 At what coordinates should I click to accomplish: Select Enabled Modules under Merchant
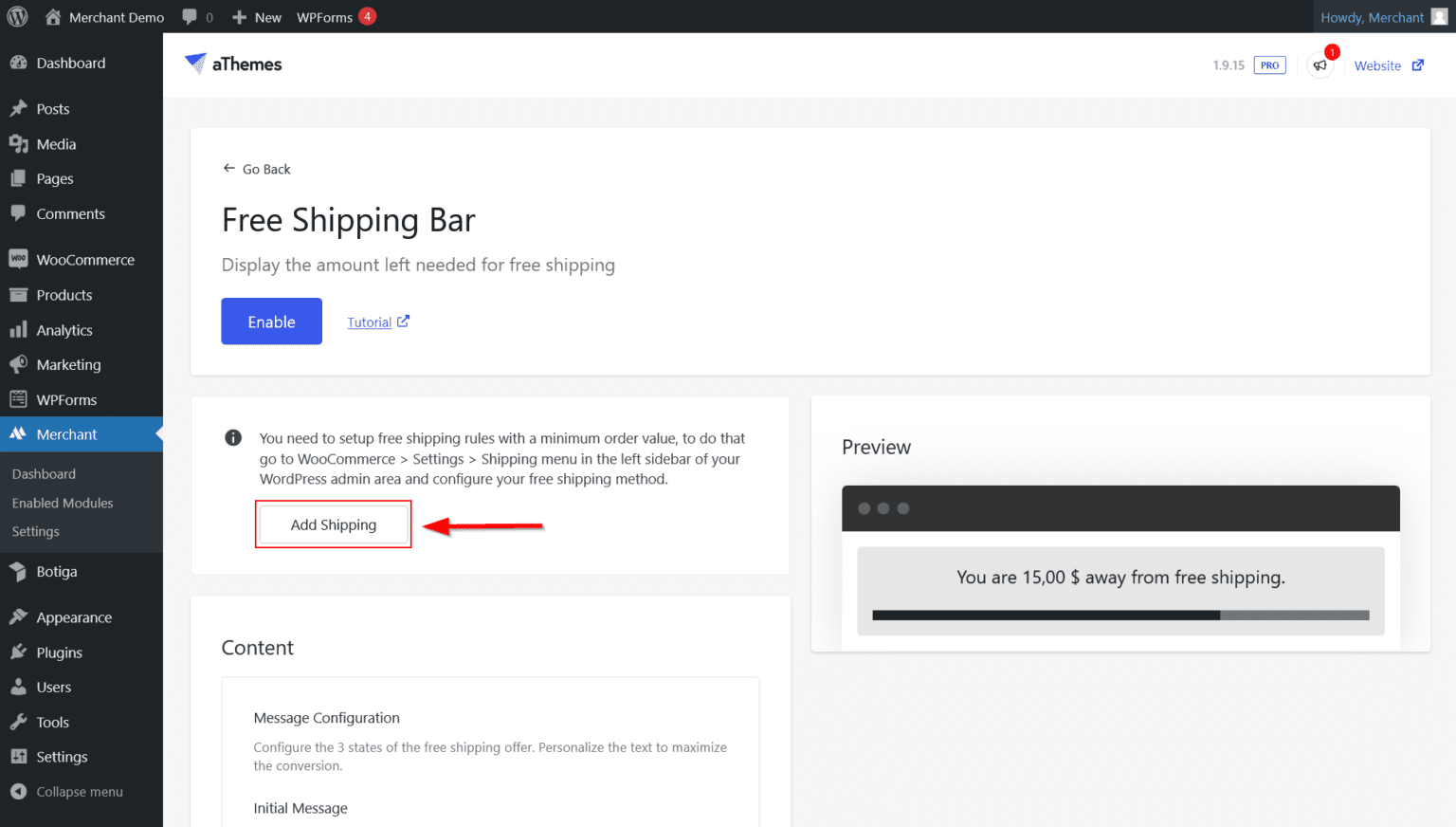pyautogui.click(x=63, y=503)
